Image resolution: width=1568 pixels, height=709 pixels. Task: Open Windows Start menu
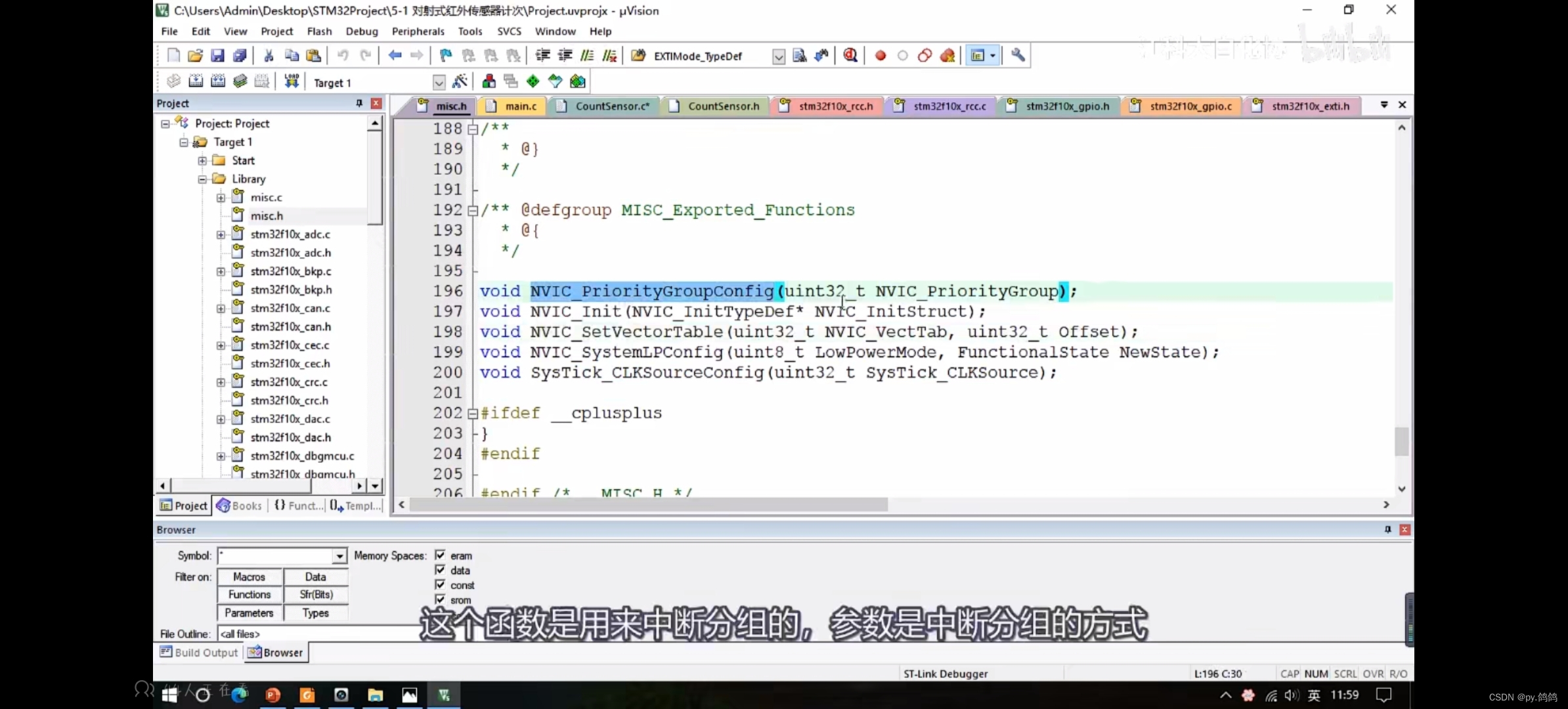click(169, 695)
